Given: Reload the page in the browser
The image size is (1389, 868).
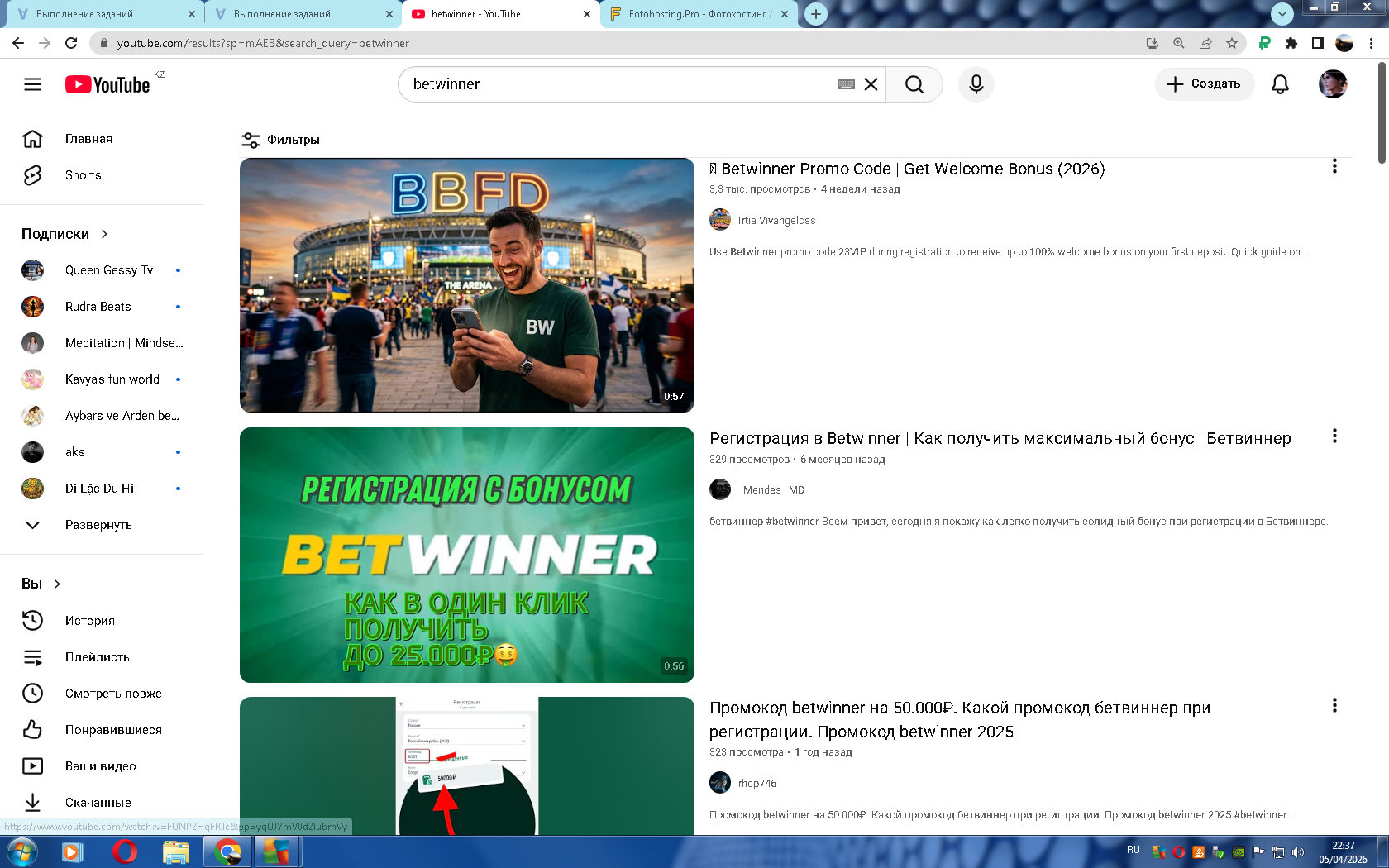Looking at the screenshot, I should [x=71, y=43].
